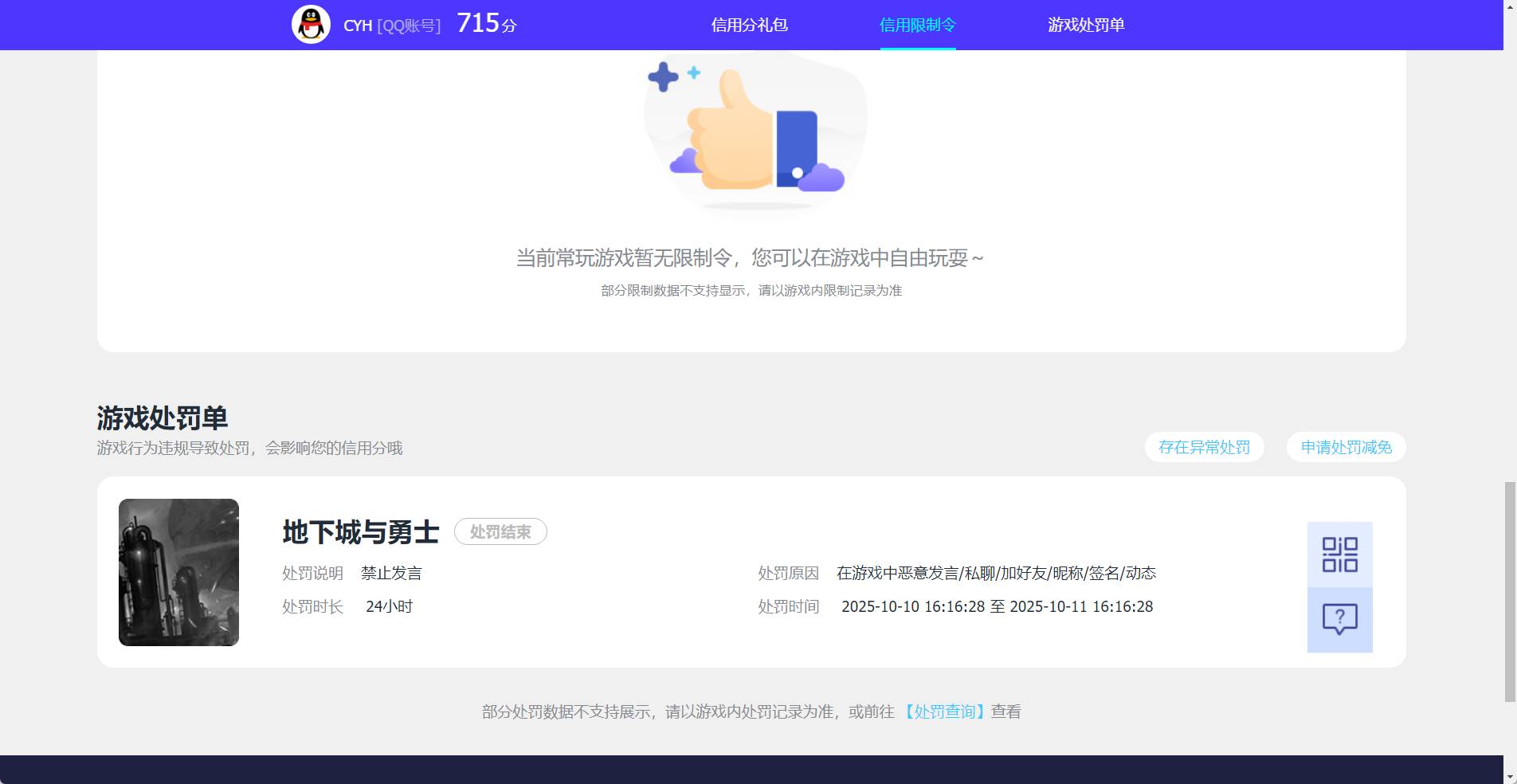Click the 地下城与勇士 game title
The height and width of the screenshot is (784, 1517).
360,532
